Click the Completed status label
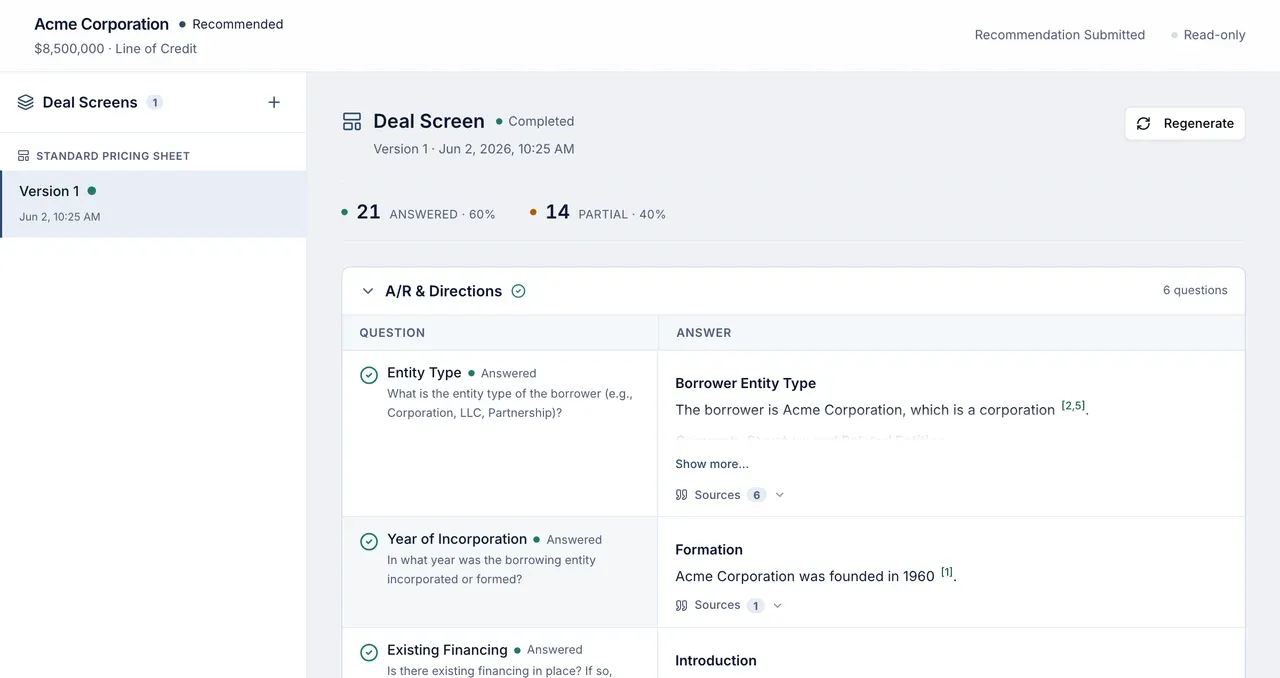The width and height of the screenshot is (1280, 678). click(x=541, y=121)
